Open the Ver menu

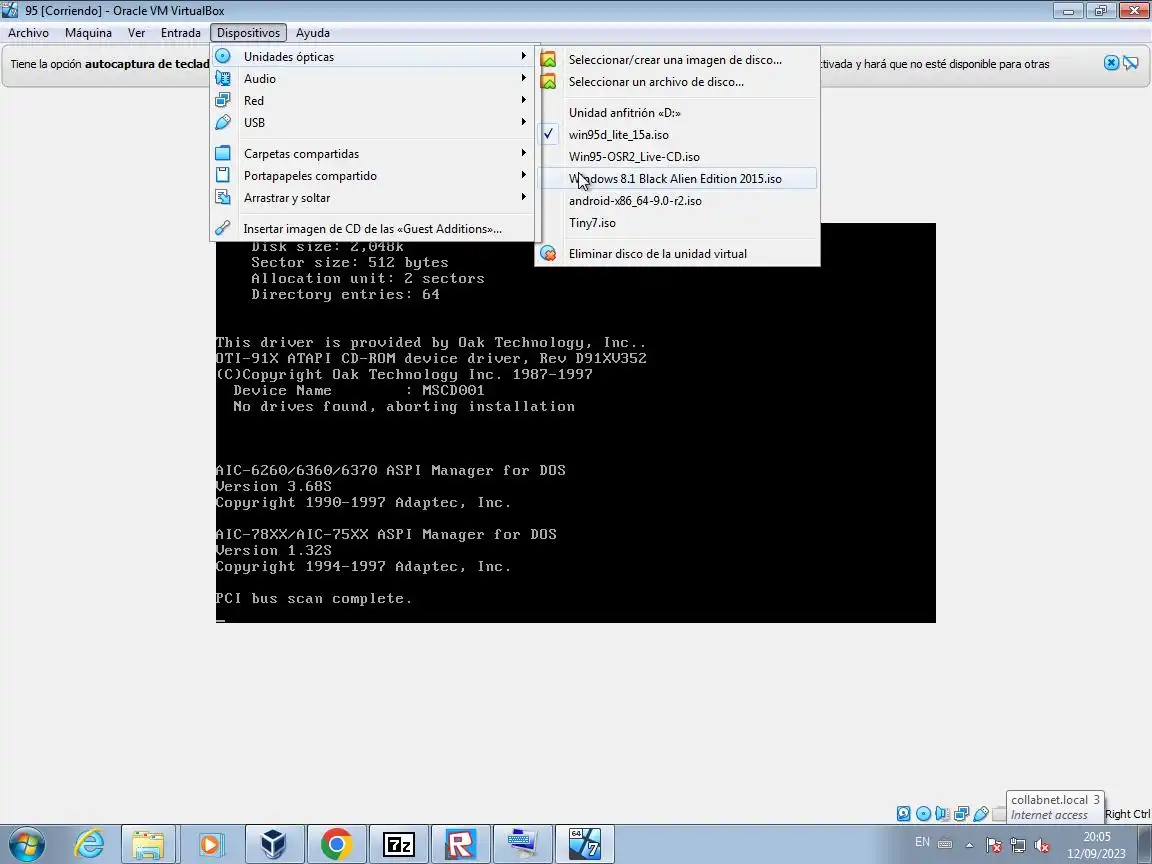(137, 33)
